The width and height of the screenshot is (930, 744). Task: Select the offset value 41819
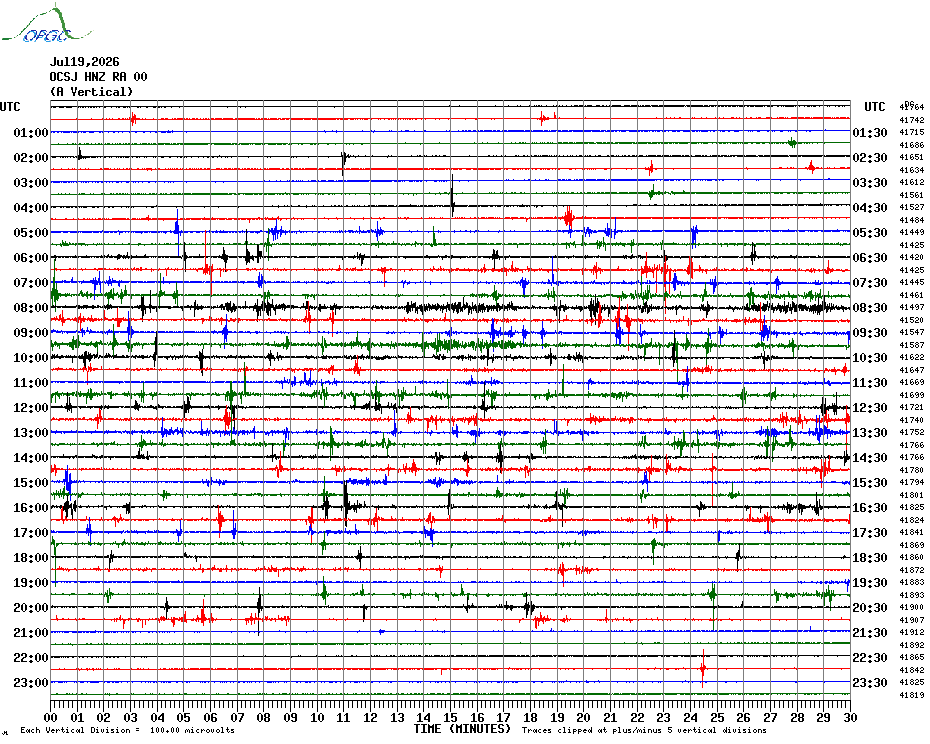pyautogui.click(x=912, y=695)
